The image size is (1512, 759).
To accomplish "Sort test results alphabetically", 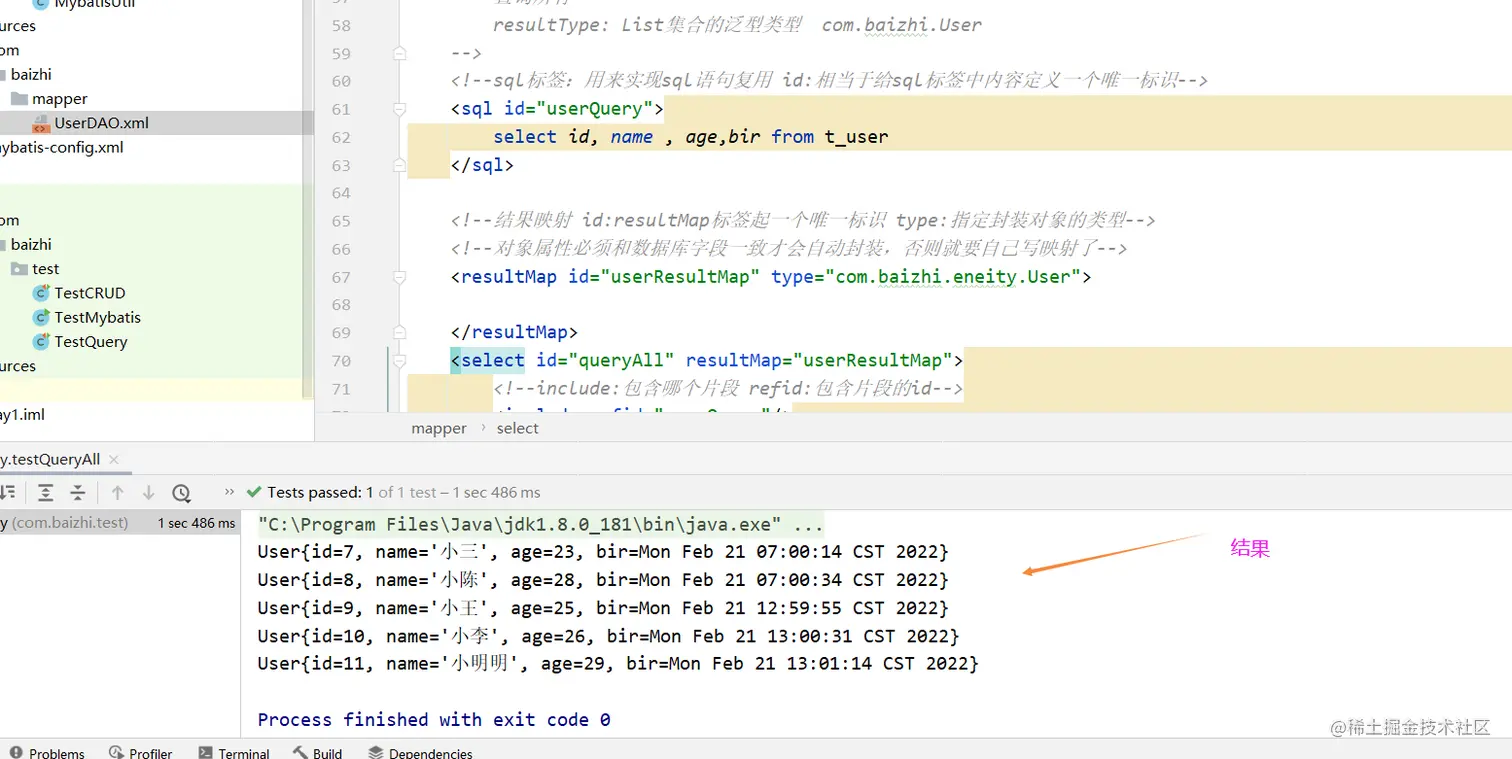I will point(8,492).
